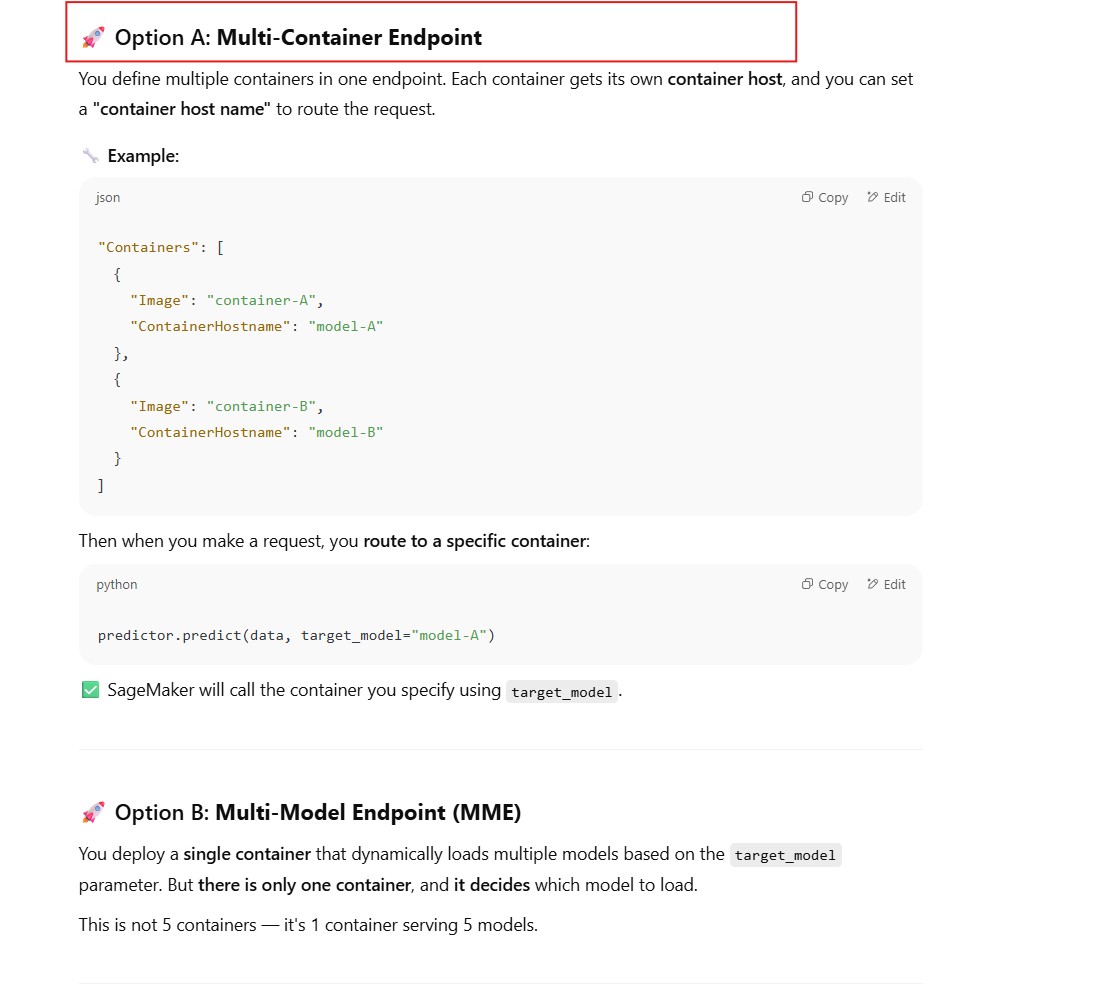This screenshot has height=995, width=1095.
Task: Click the json language label
Action: 108,198
